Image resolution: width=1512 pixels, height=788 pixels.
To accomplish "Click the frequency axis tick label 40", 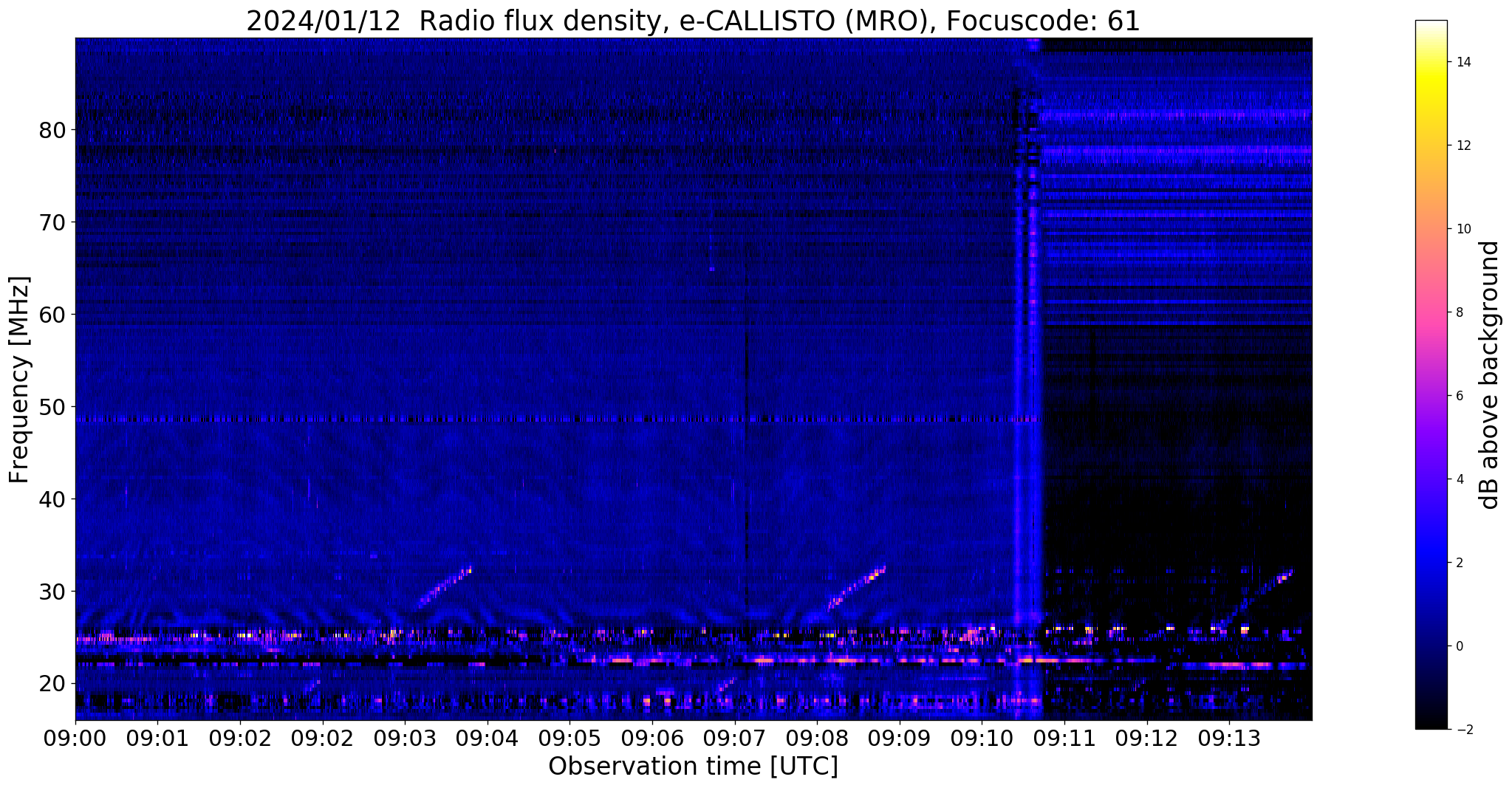I will tap(52, 499).
